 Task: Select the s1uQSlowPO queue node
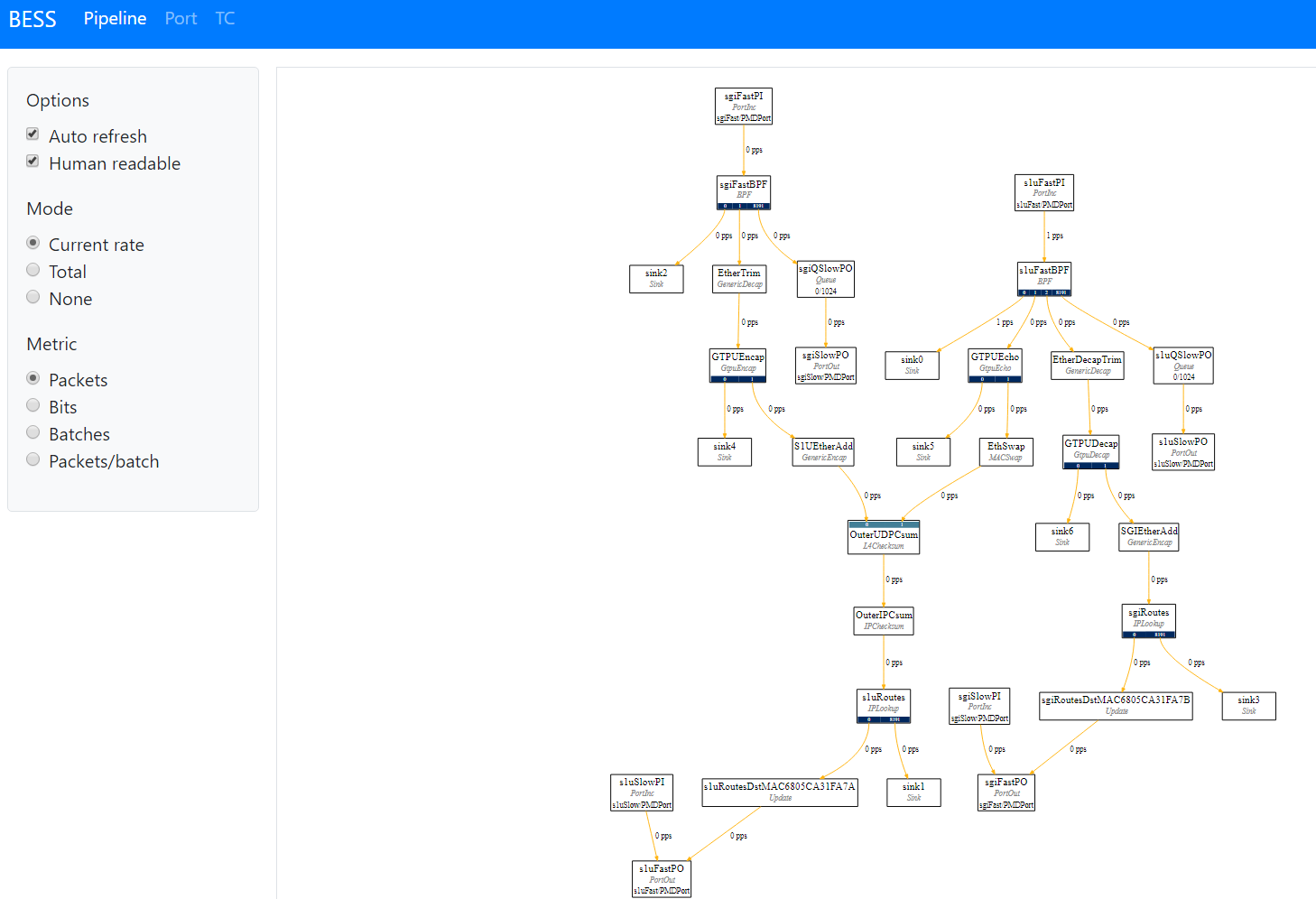pos(1183,366)
